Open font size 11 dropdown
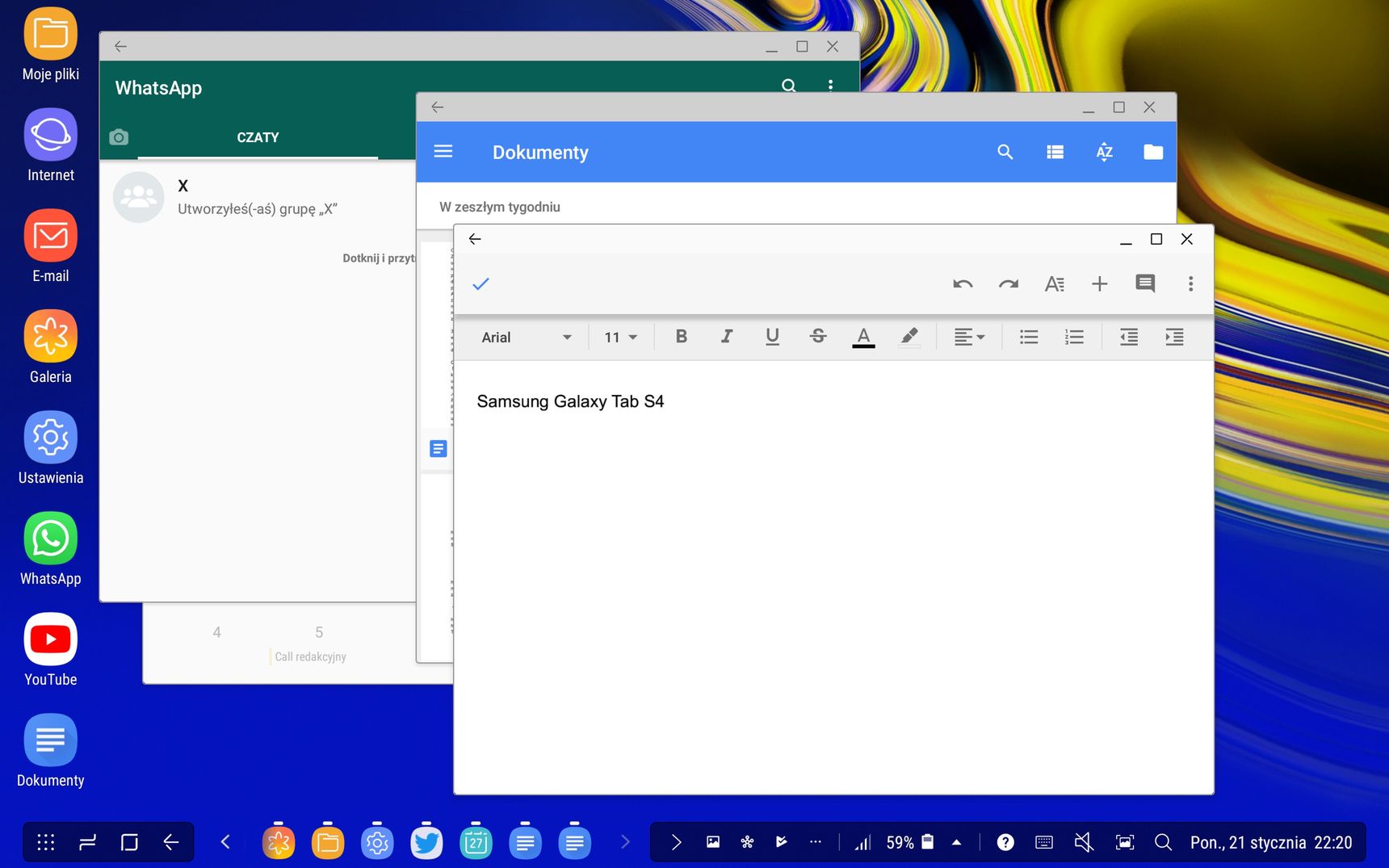 (x=620, y=338)
